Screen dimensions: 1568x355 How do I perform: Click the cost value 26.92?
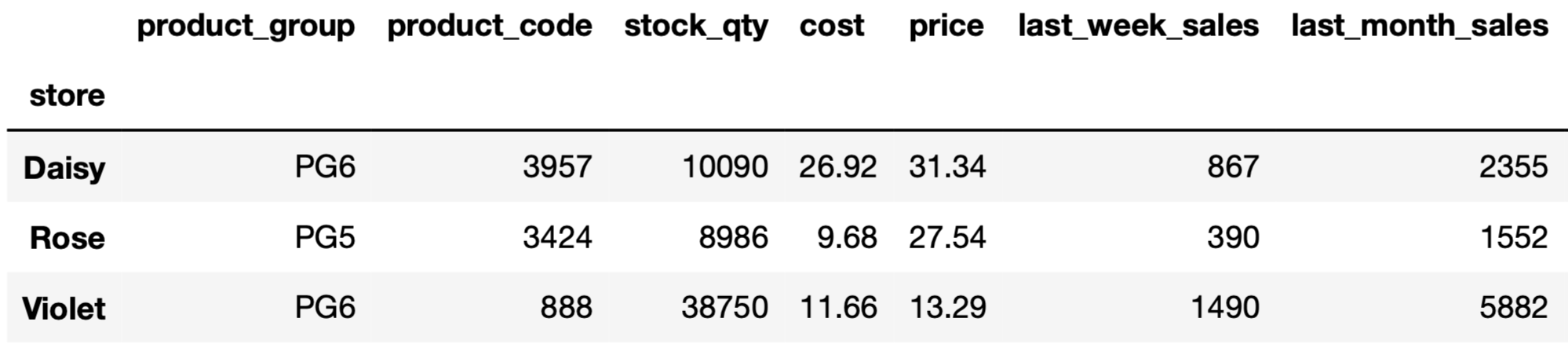tap(837, 167)
